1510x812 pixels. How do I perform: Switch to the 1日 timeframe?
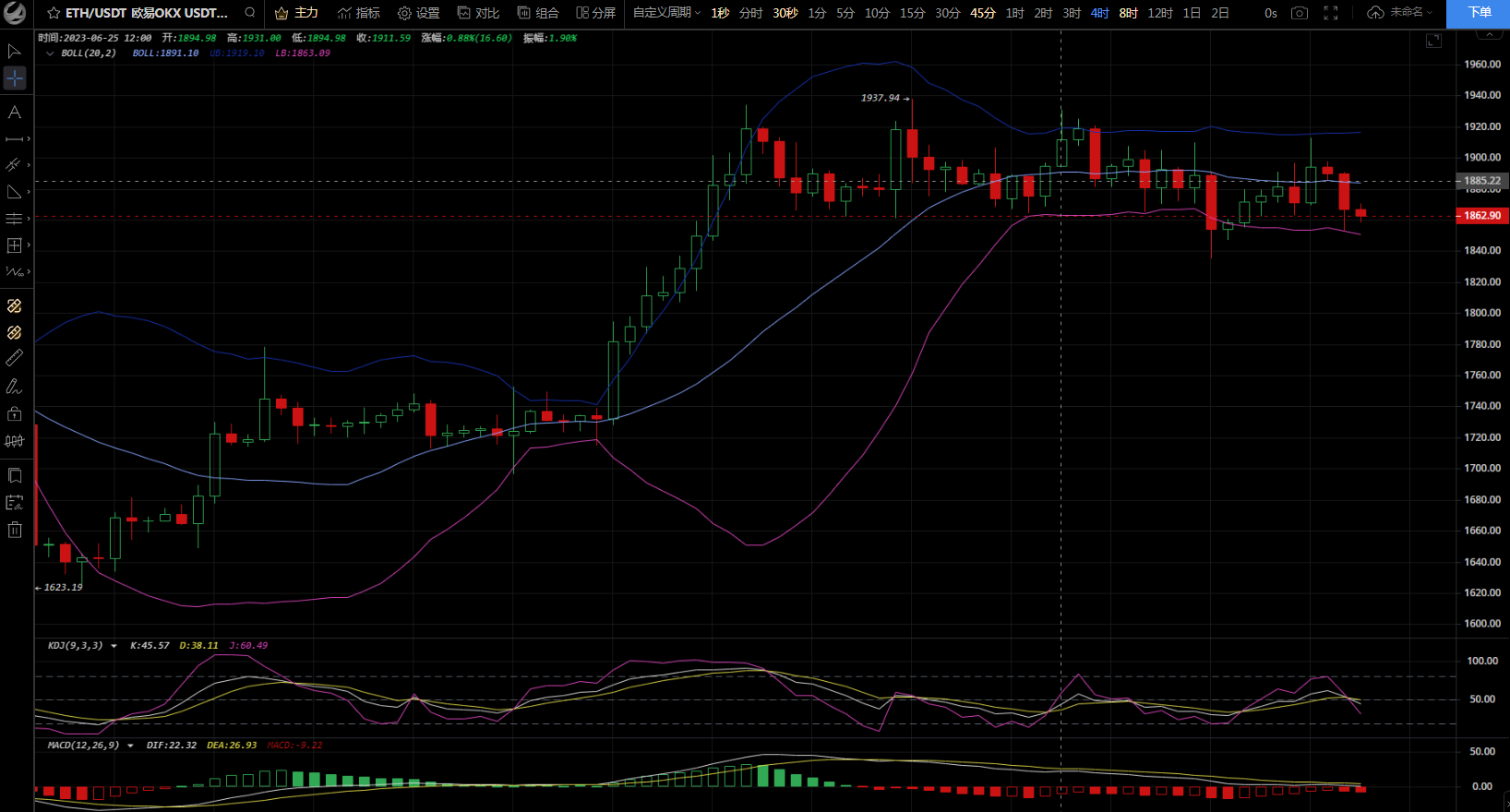(1192, 13)
